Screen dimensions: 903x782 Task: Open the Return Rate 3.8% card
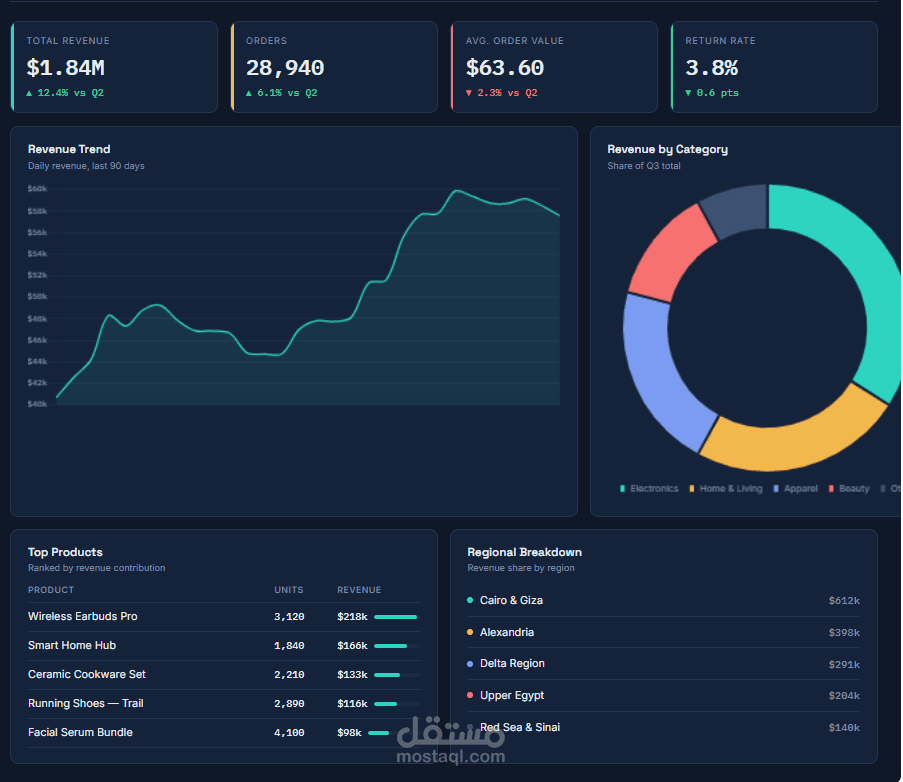[x=774, y=67]
